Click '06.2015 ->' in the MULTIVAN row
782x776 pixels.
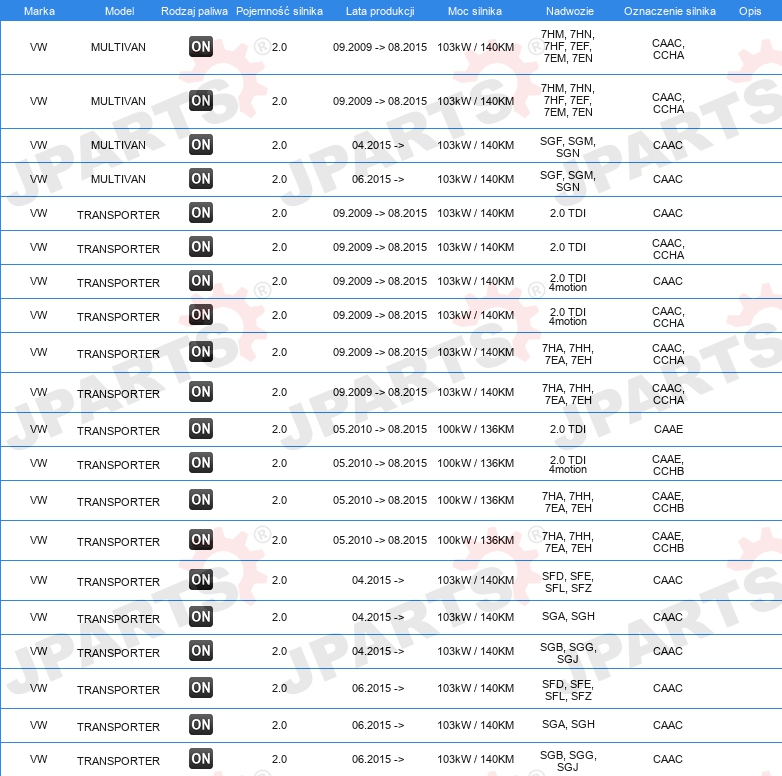[x=378, y=179]
